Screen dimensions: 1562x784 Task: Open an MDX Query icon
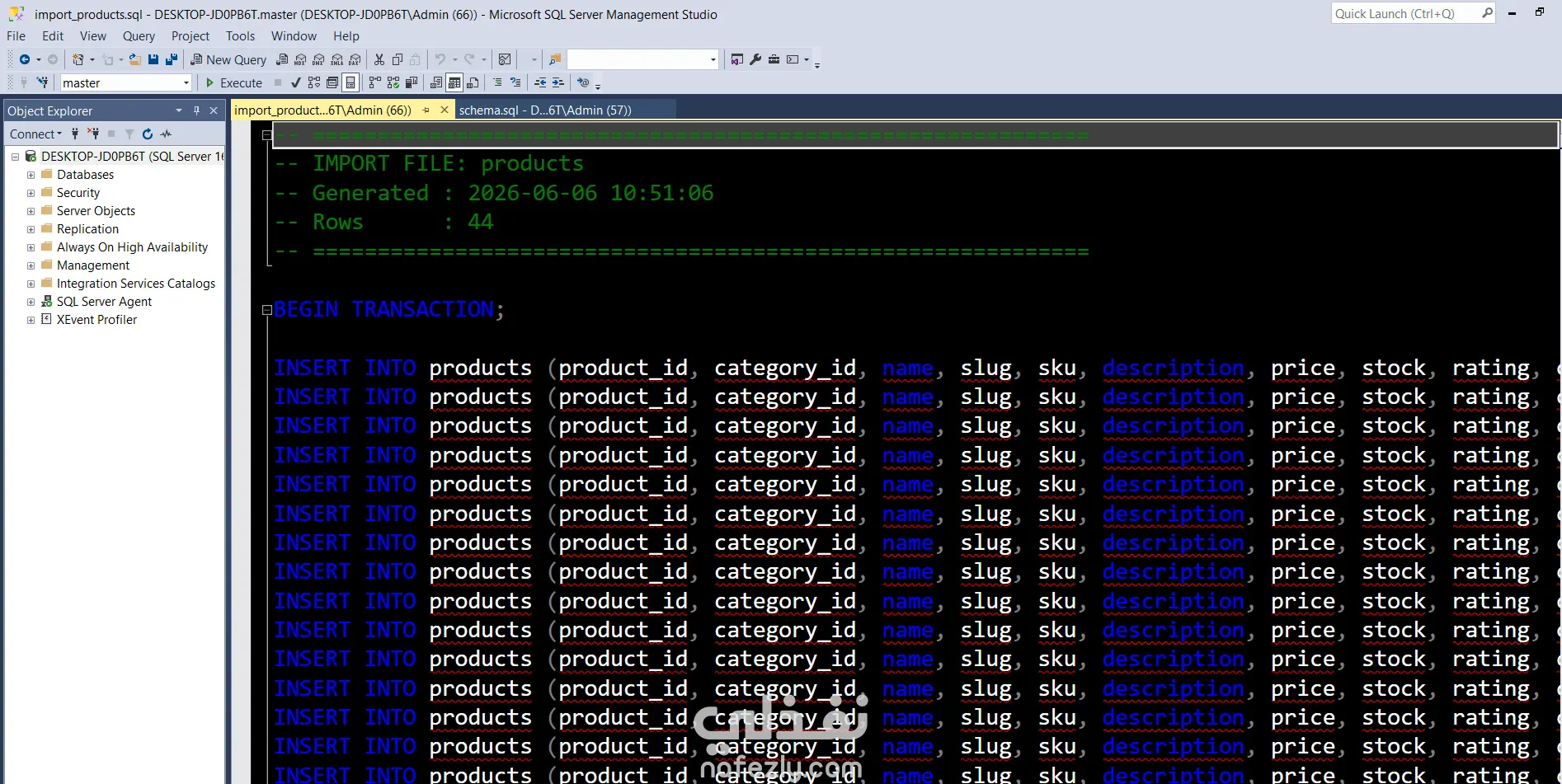[300, 59]
